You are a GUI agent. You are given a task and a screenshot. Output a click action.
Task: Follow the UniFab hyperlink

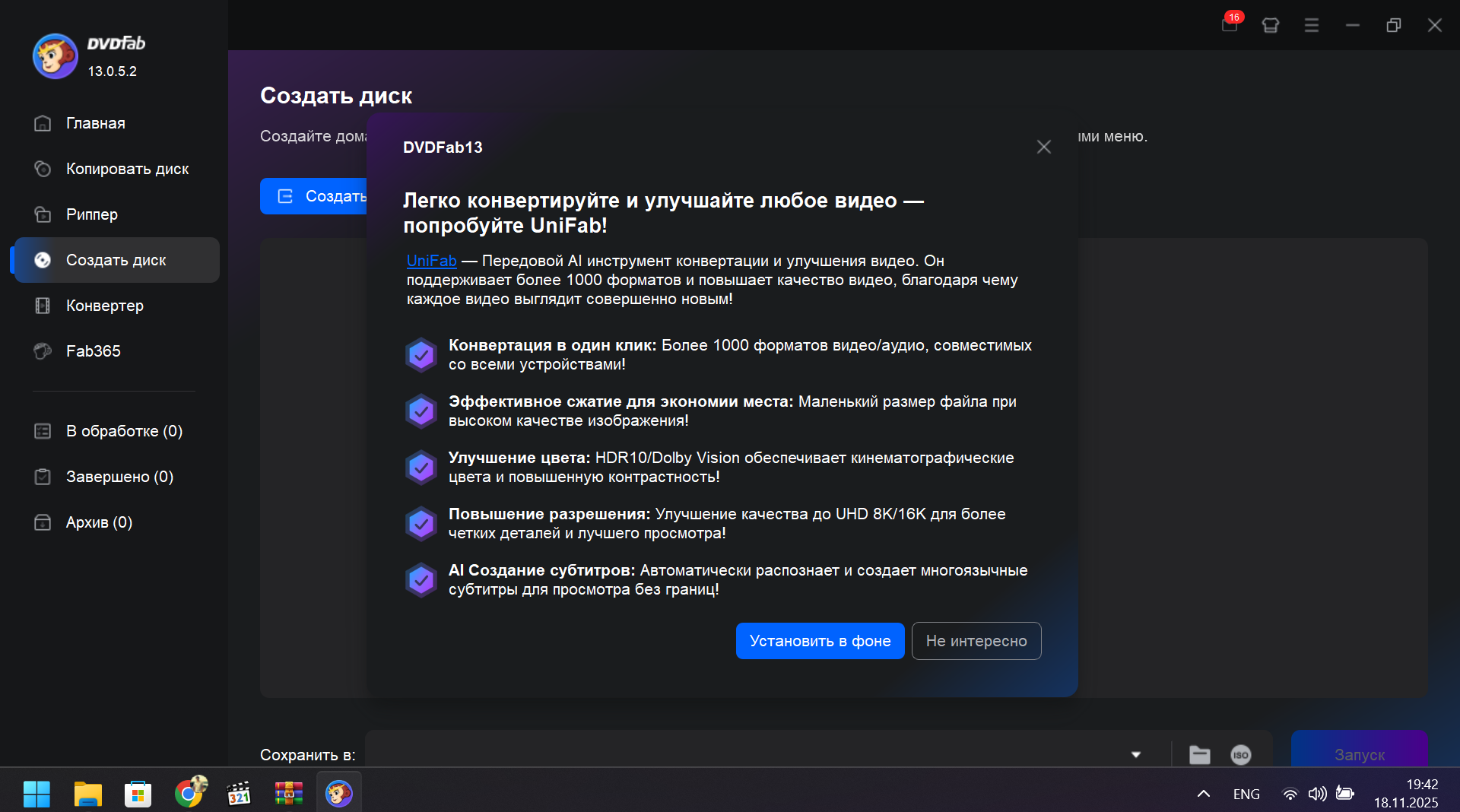[x=432, y=261]
